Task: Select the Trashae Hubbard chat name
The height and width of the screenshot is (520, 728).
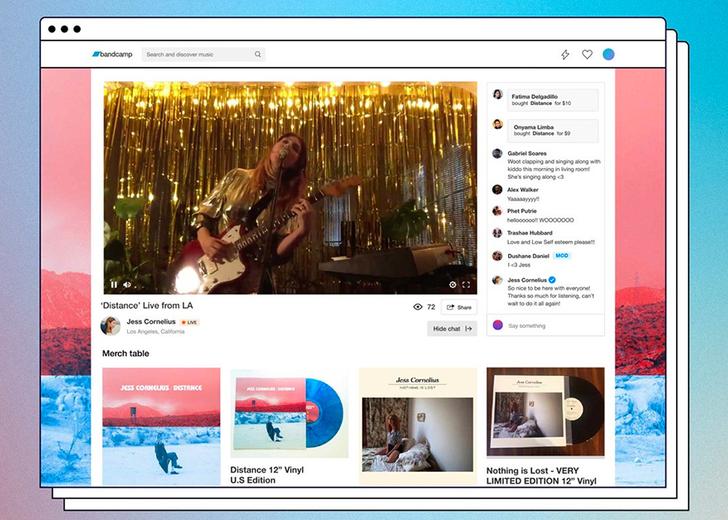Action: coord(530,233)
